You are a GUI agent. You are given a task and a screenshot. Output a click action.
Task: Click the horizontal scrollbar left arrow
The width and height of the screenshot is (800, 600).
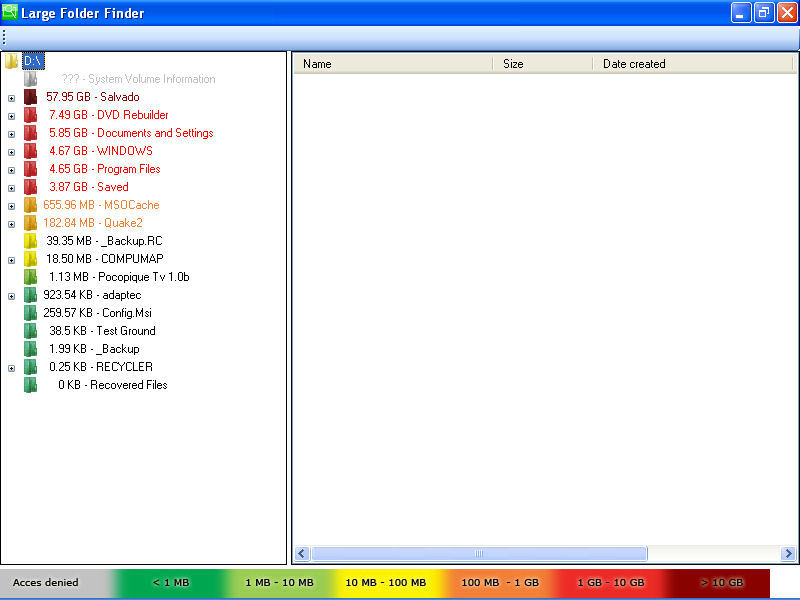click(302, 554)
